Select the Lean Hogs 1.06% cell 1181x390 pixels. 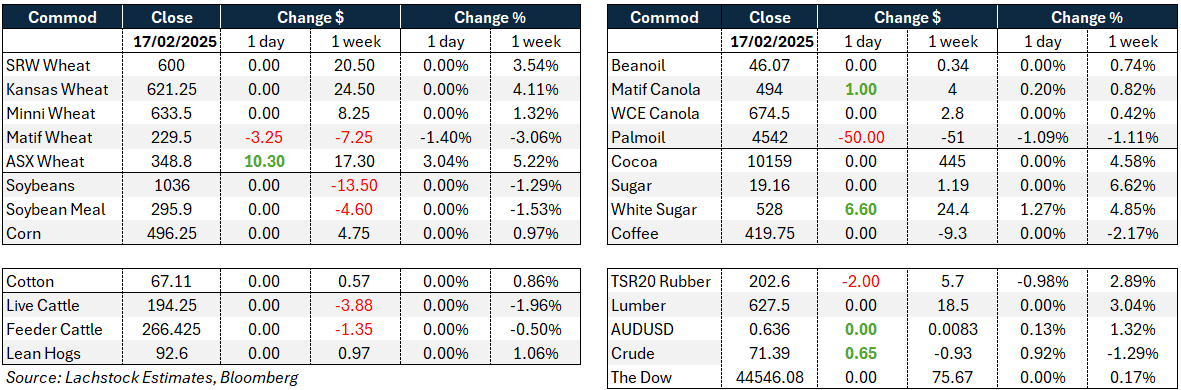pos(536,355)
